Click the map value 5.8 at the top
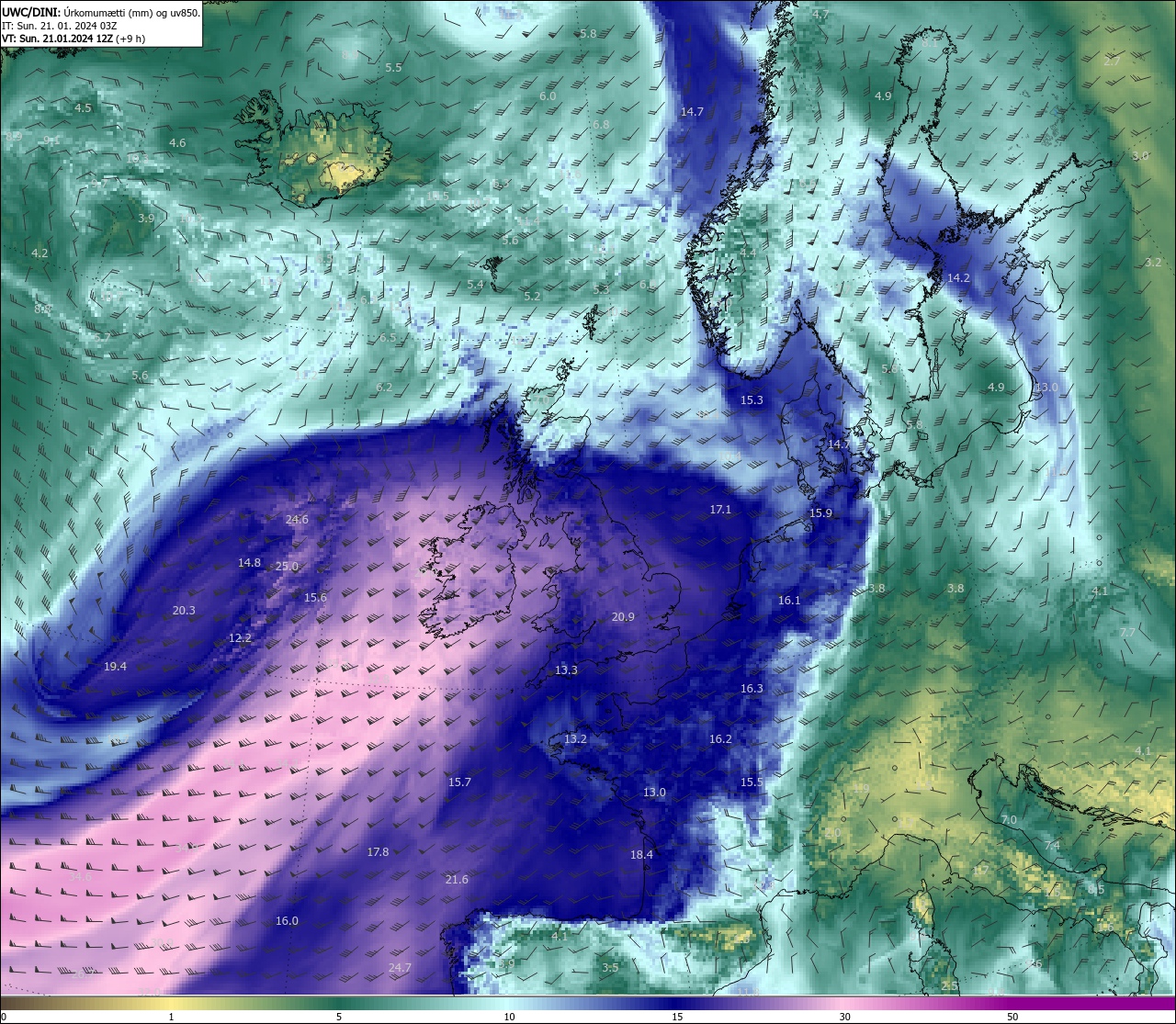This screenshot has width=1176, height=1024. click(589, 33)
